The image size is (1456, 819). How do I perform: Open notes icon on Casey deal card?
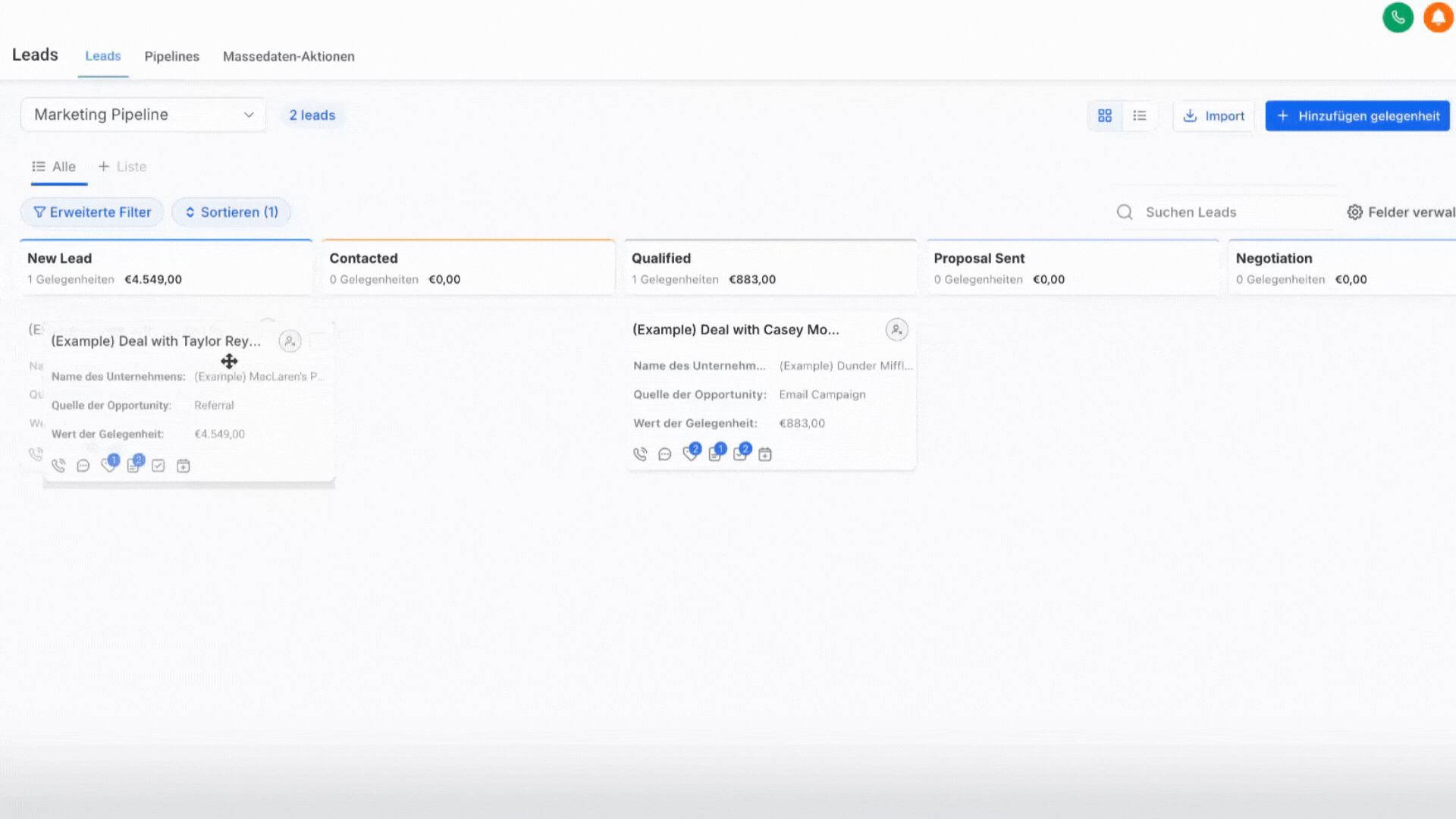click(714, 454)
